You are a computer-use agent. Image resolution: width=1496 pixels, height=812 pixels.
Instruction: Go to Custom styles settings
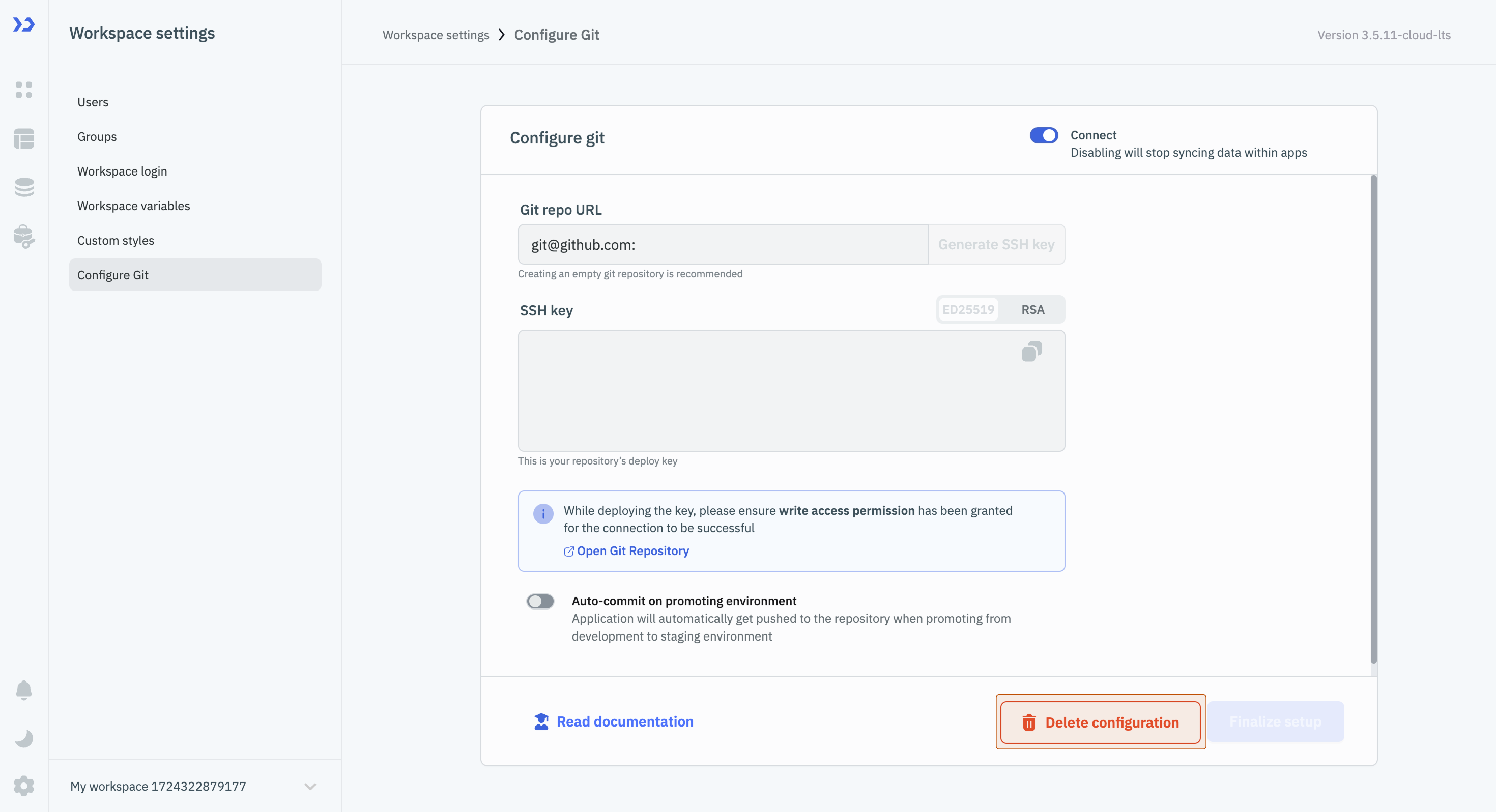pyautogui.click(x=116, y=241)
